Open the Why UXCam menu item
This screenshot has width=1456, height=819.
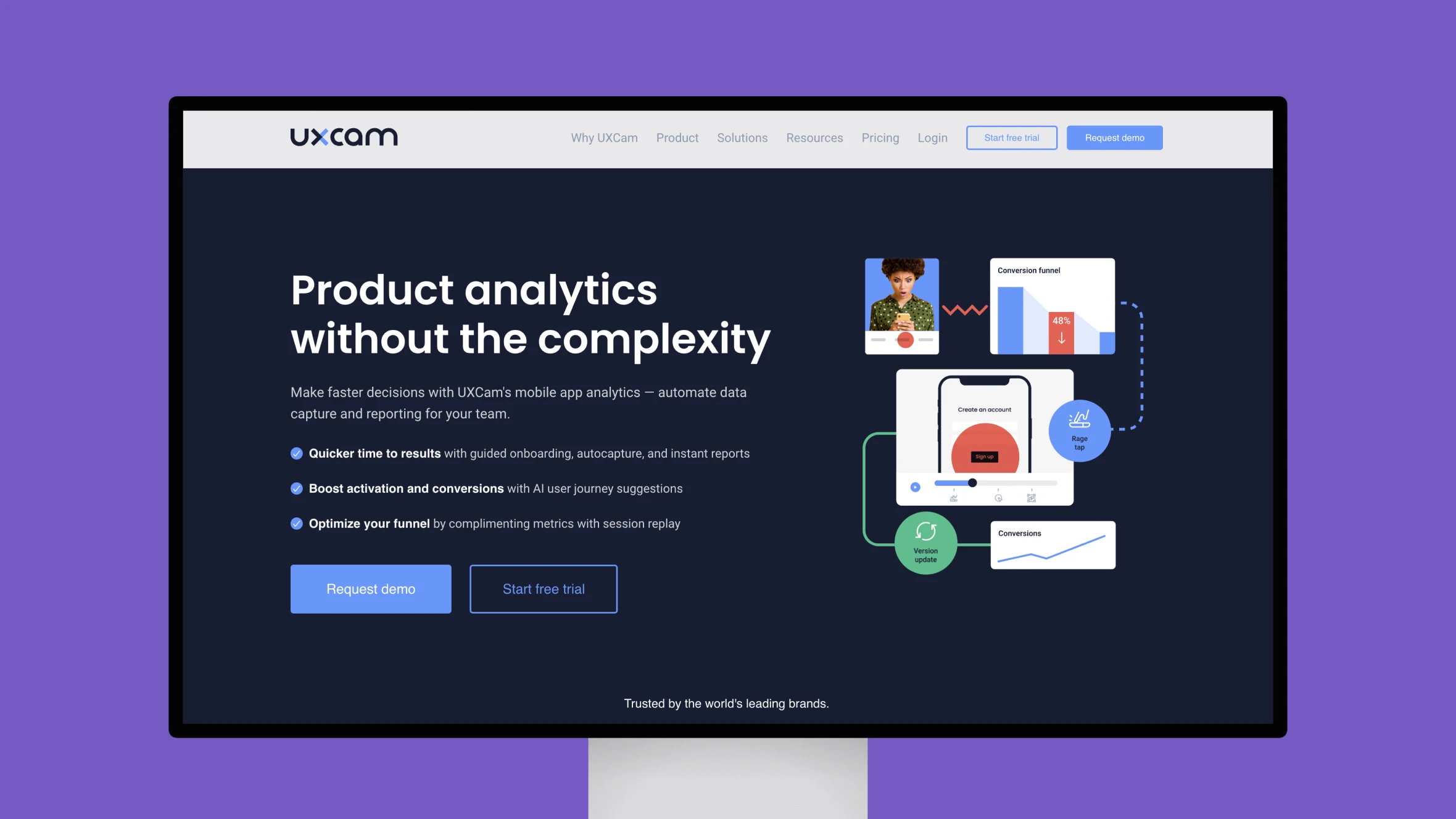pyautogui.click(x=604, y=137)
